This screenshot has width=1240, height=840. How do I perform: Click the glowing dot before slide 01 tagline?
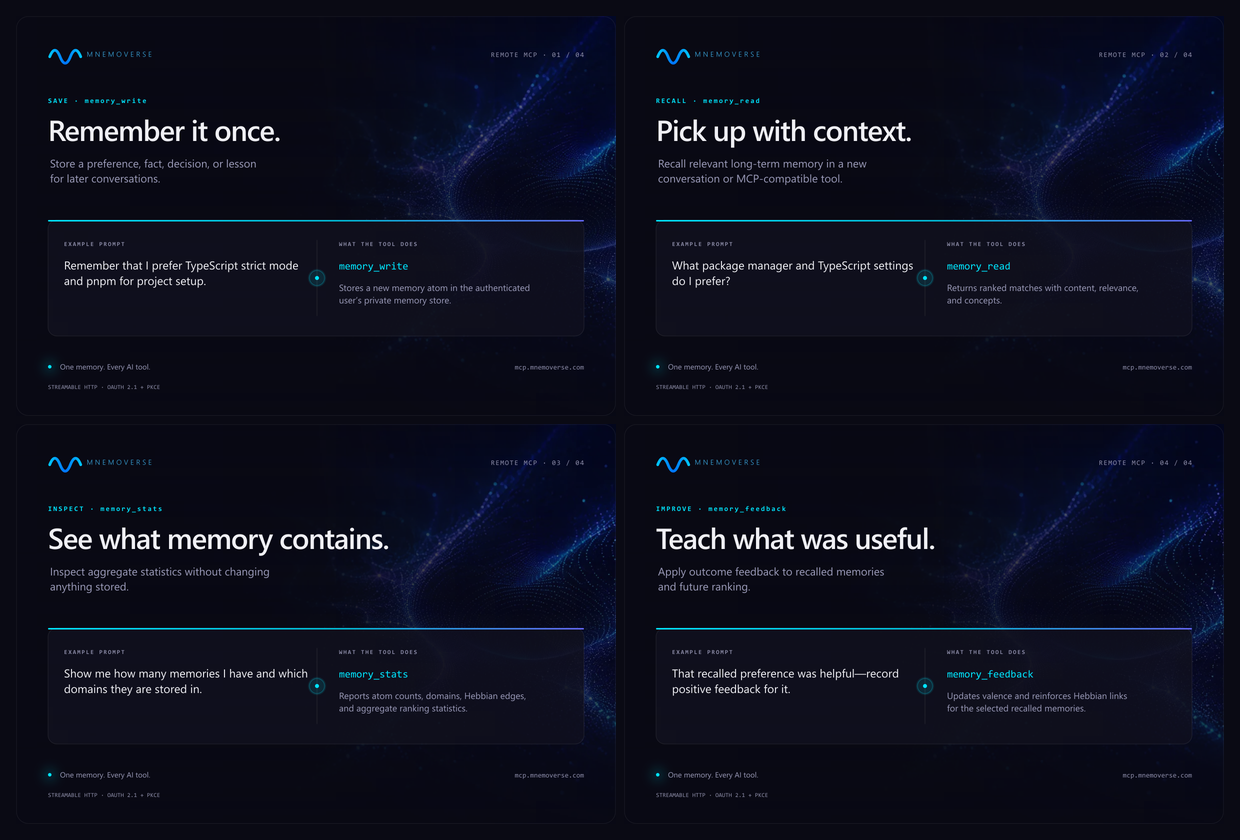tap(50, 367)
